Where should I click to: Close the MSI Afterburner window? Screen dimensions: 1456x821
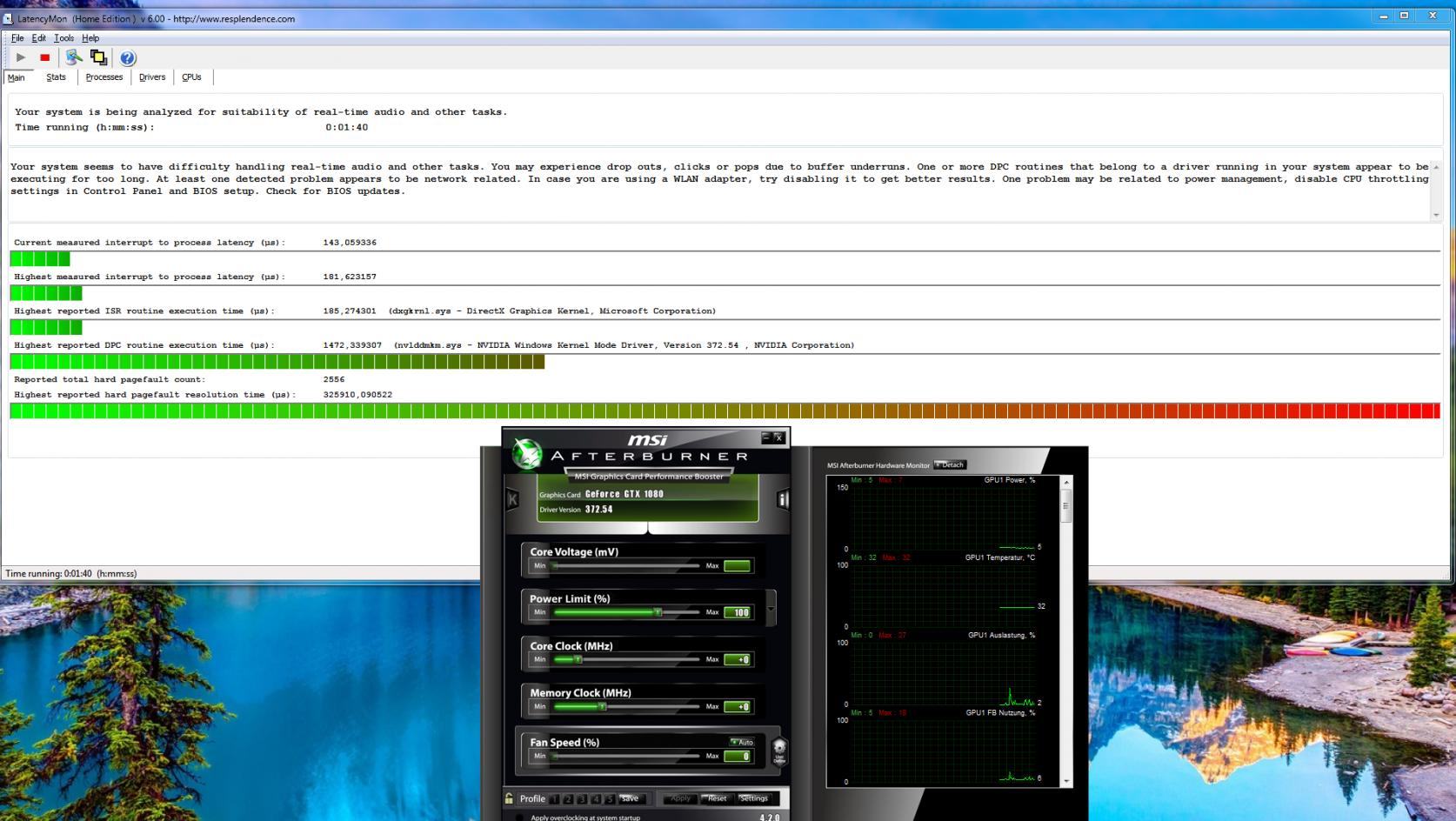pyautogui.click(x=778, y=437)
